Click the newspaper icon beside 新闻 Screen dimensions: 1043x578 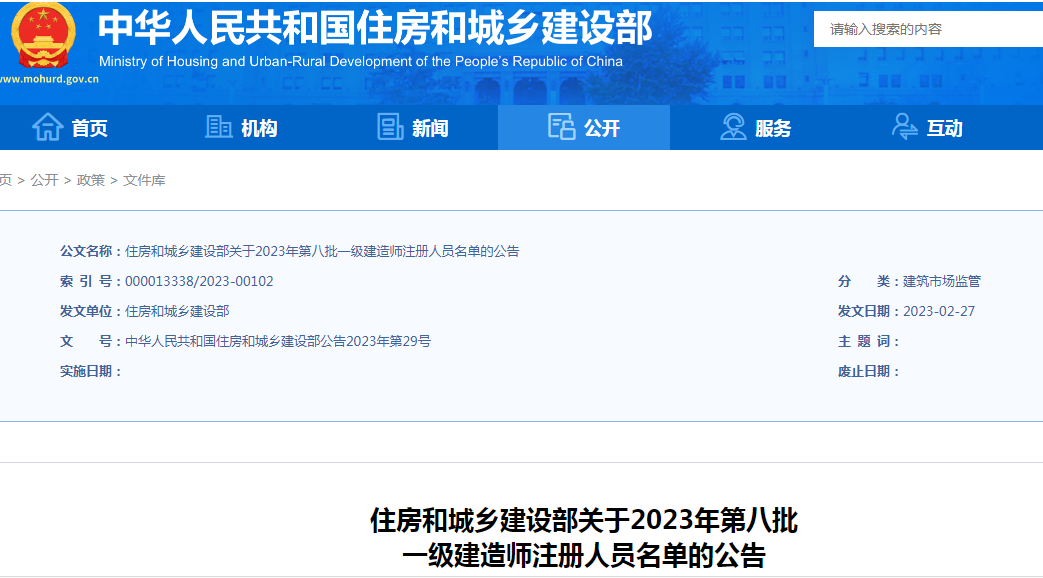pos(390,126)
